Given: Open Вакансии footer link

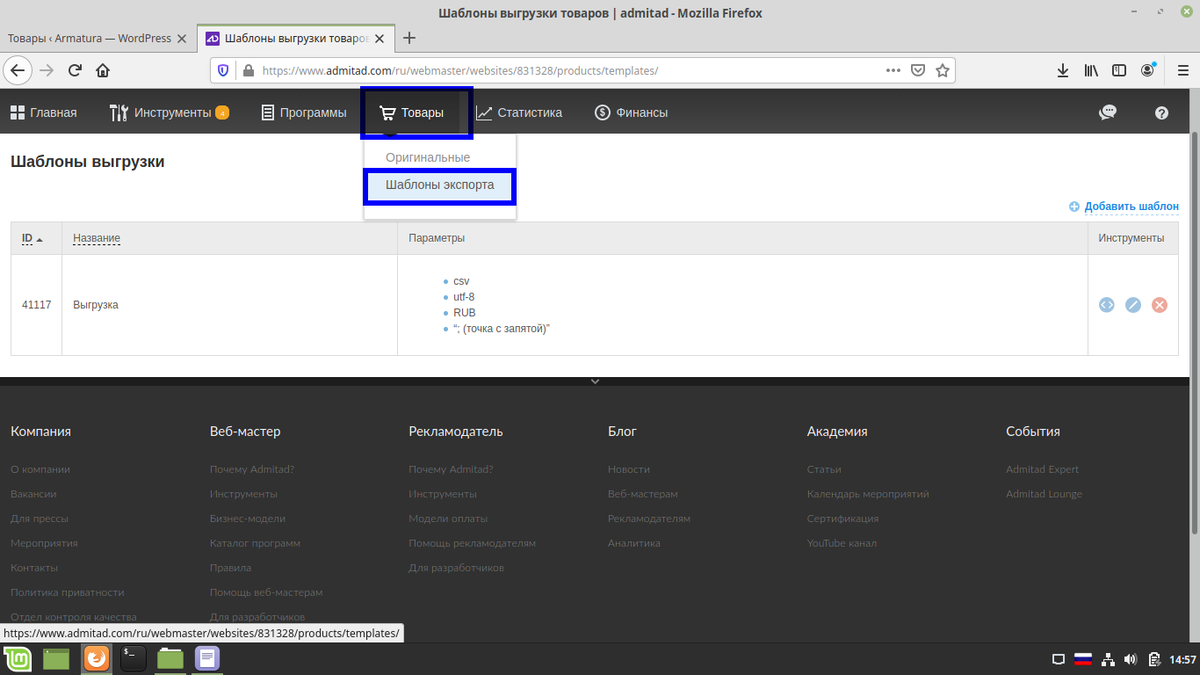Looking at the screenshot, I should [33, 494].
